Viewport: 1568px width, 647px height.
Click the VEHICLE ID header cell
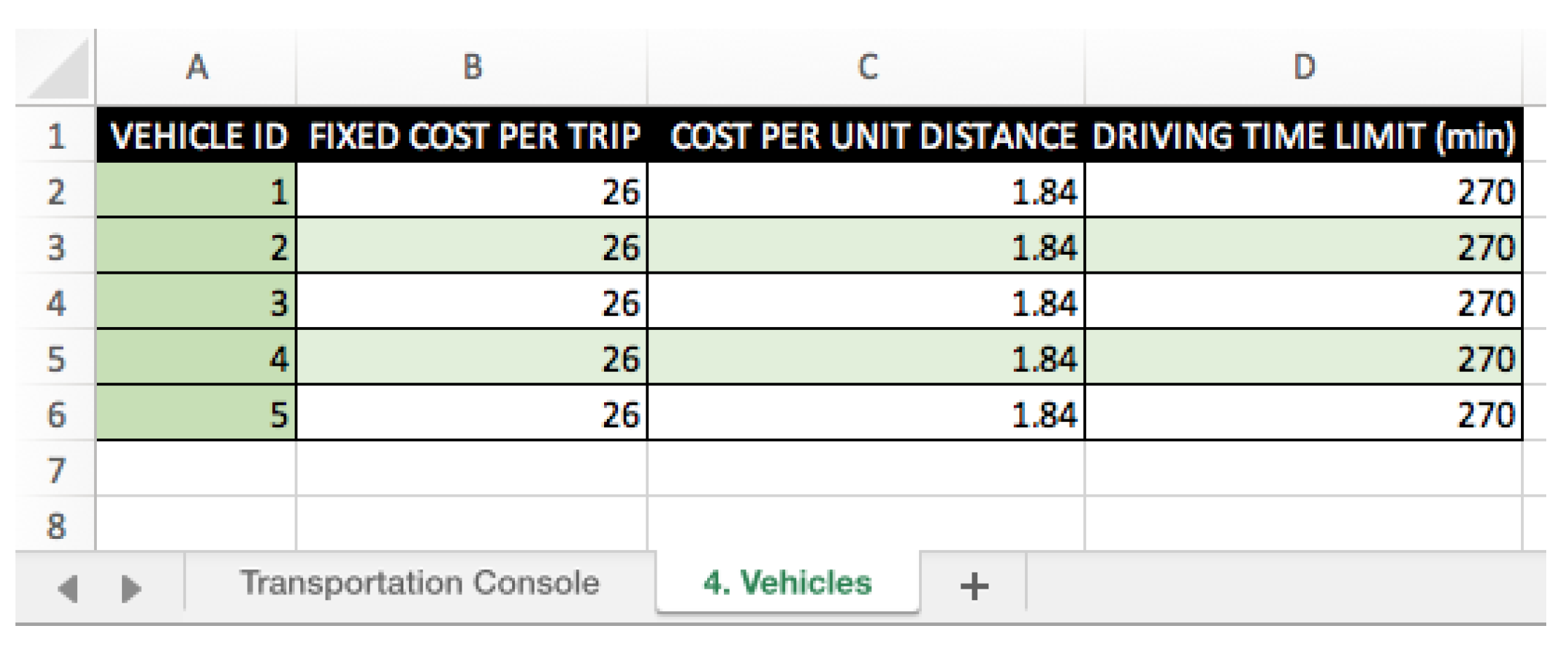pyautogui.click(x=197, y=135)
